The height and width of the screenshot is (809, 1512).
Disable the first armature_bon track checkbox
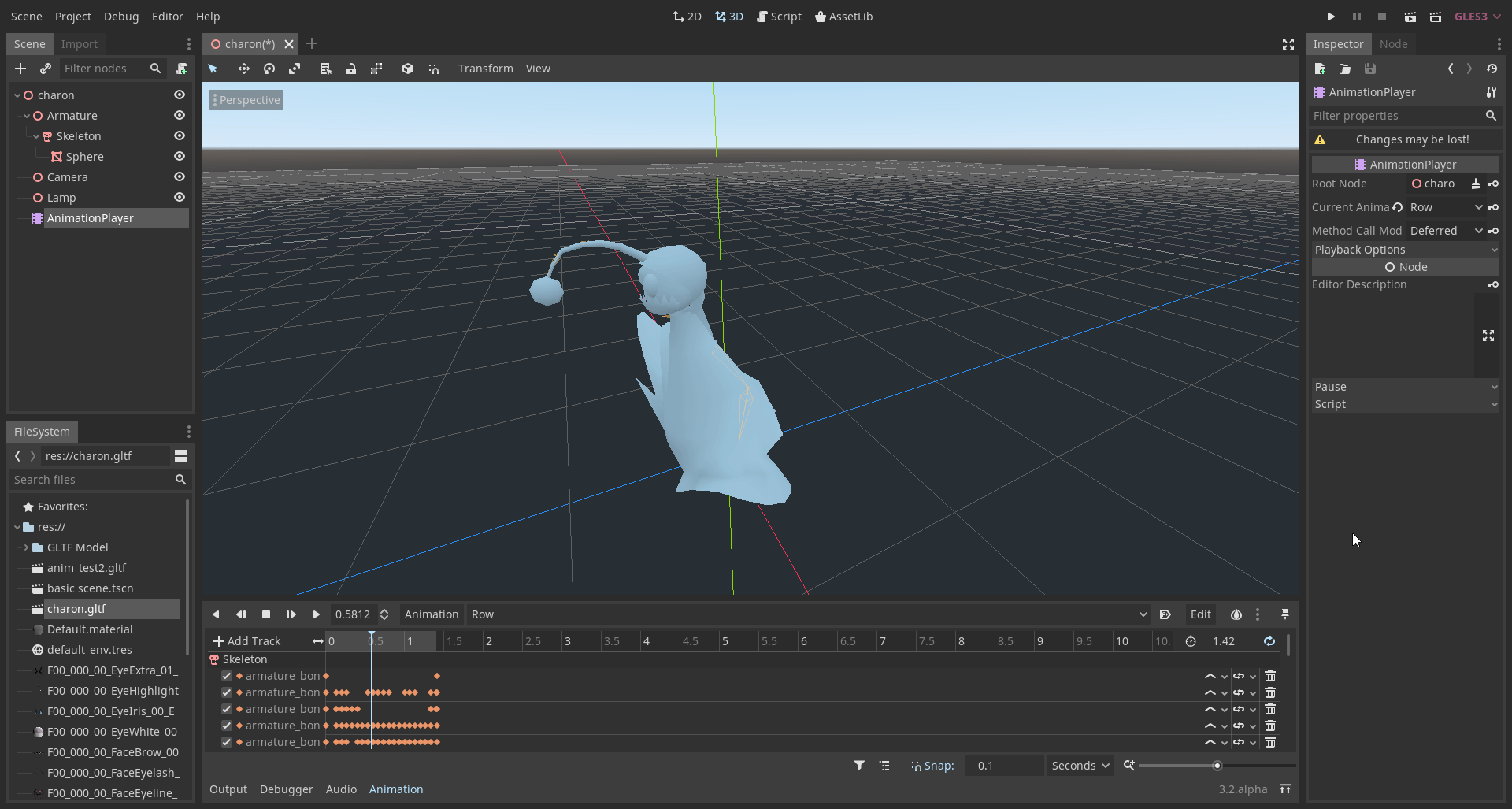(226, 676)
